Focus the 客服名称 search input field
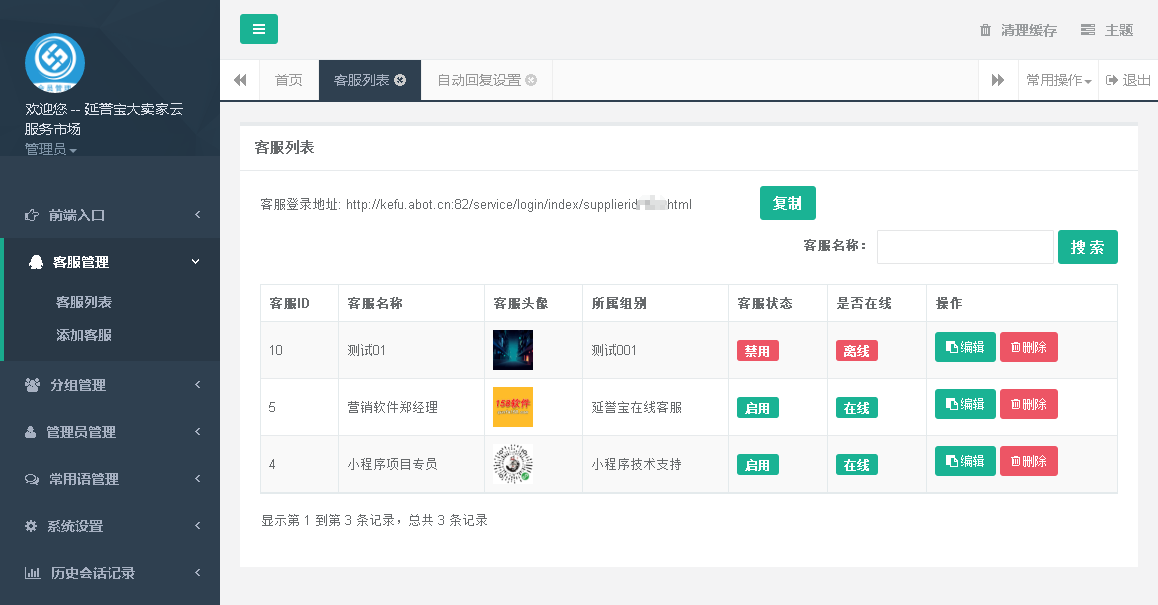 pyautogui.click(x=965, y=247)
